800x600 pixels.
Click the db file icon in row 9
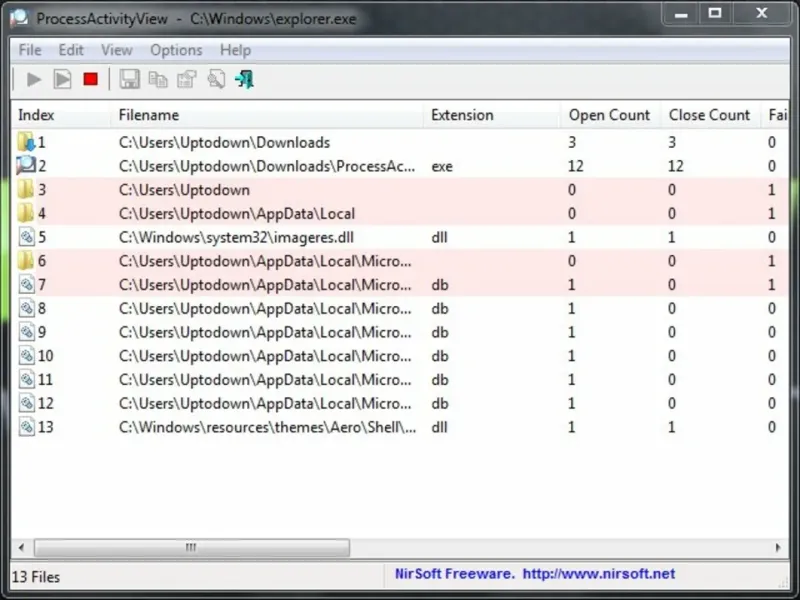coord(27,332)
